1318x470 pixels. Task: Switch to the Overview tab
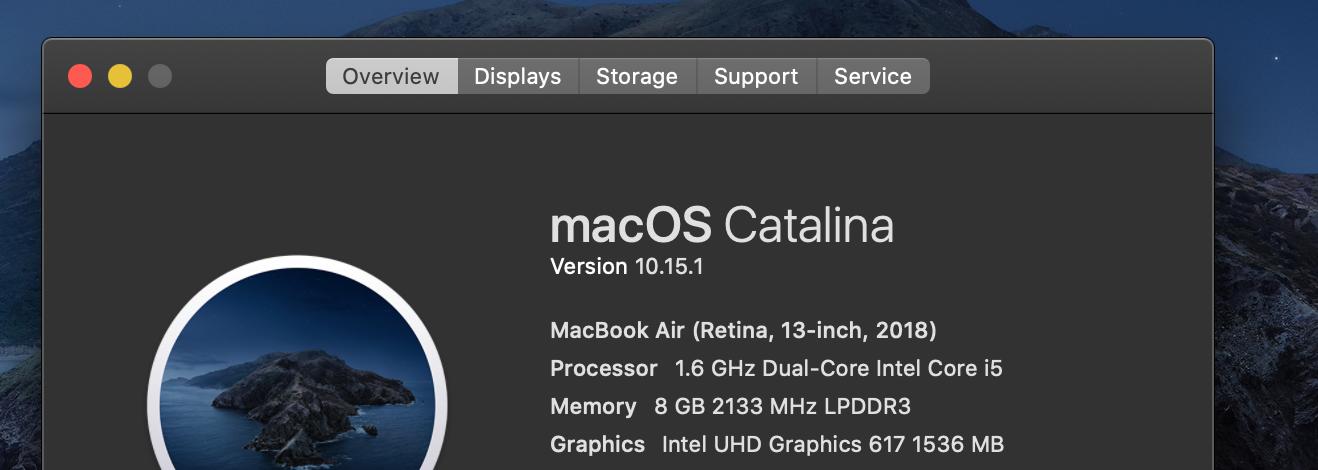[391, 76]
